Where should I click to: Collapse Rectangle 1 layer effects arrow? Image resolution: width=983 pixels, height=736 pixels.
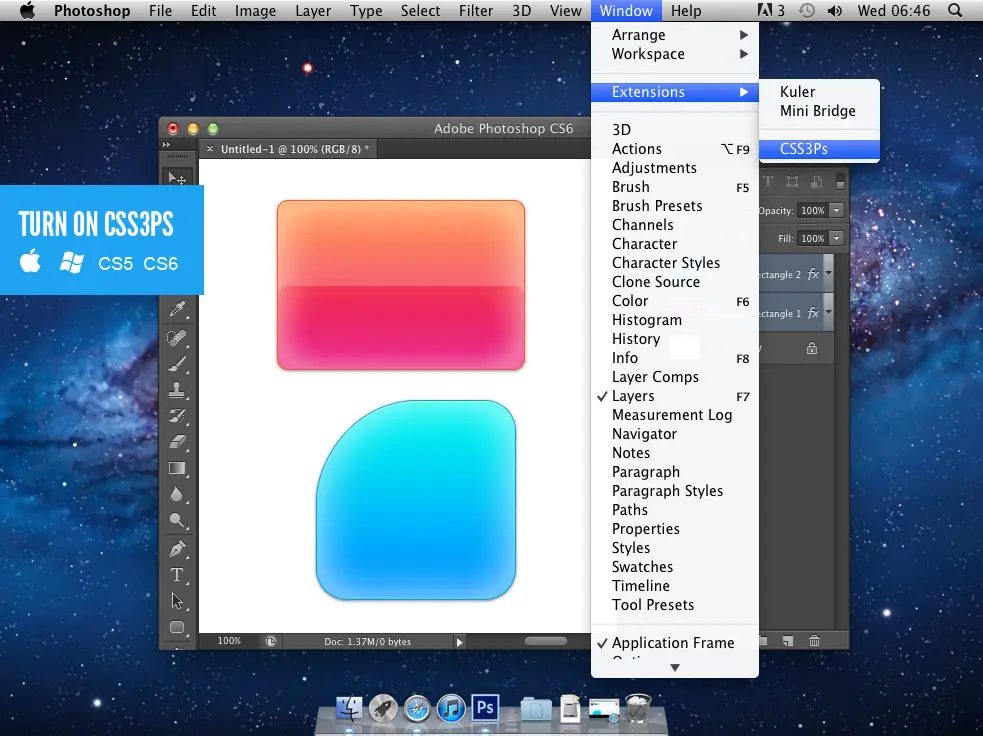click(829, 312)
